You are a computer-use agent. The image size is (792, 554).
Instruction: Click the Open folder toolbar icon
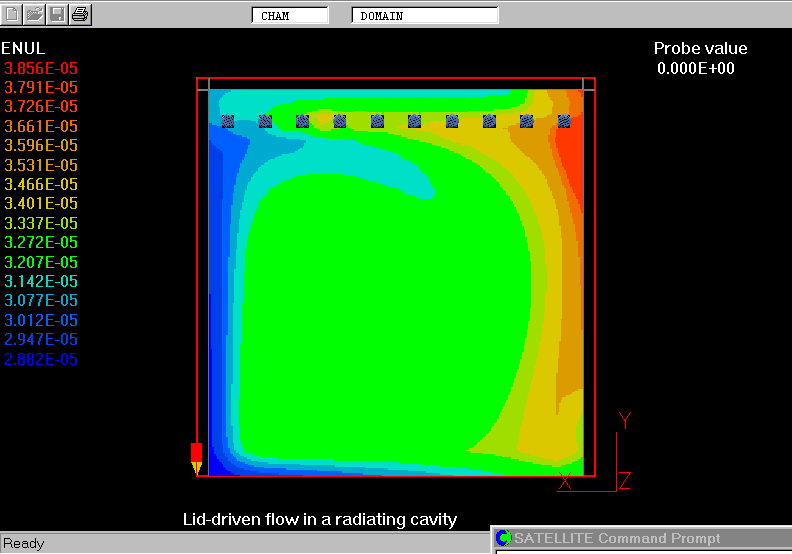pos(35,14)
